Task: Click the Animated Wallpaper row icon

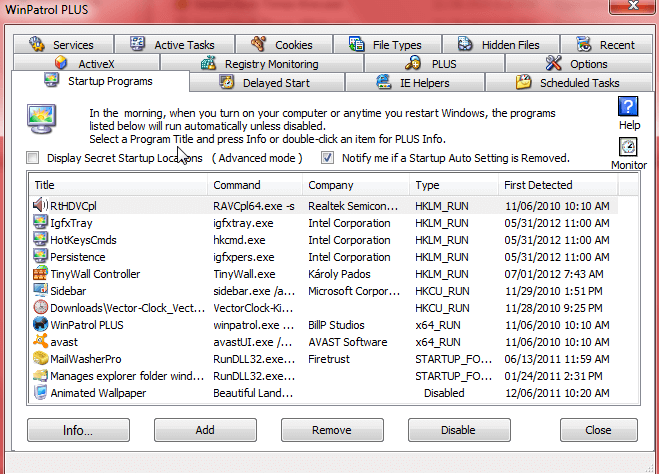Action: pos(40,392)
